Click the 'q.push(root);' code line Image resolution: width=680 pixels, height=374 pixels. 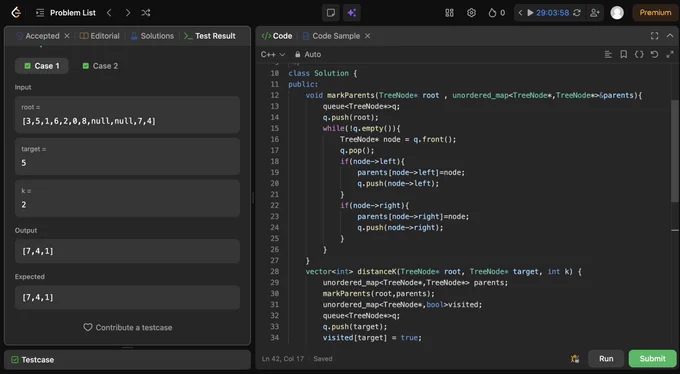(x=350, y=118)
